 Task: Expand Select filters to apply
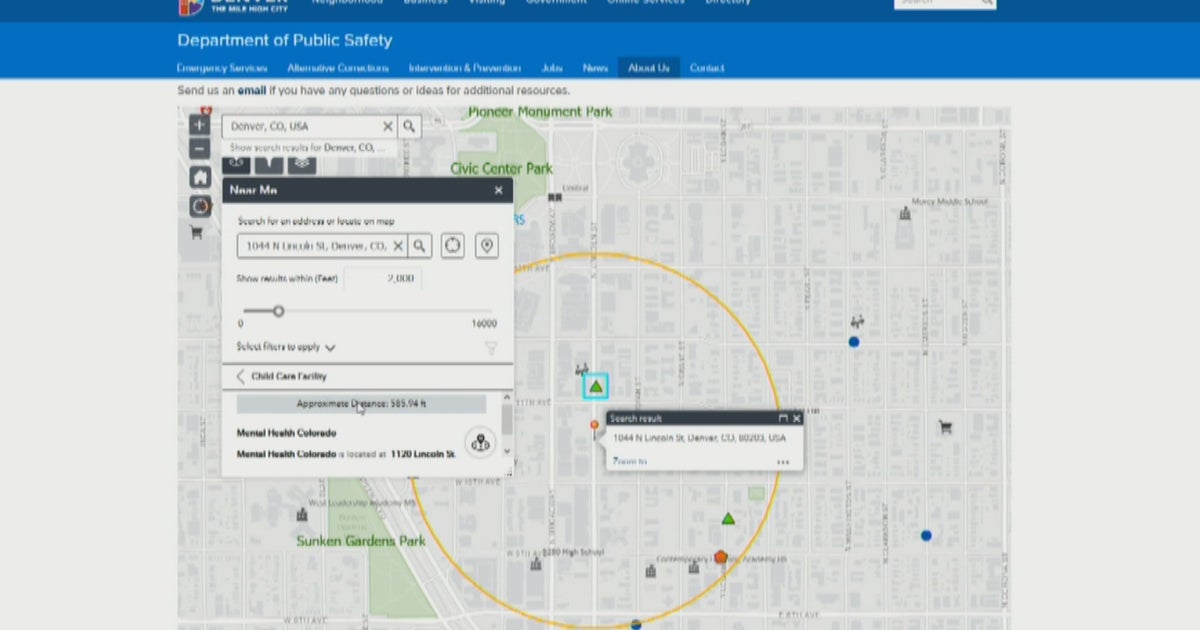(x=286, y=347)
